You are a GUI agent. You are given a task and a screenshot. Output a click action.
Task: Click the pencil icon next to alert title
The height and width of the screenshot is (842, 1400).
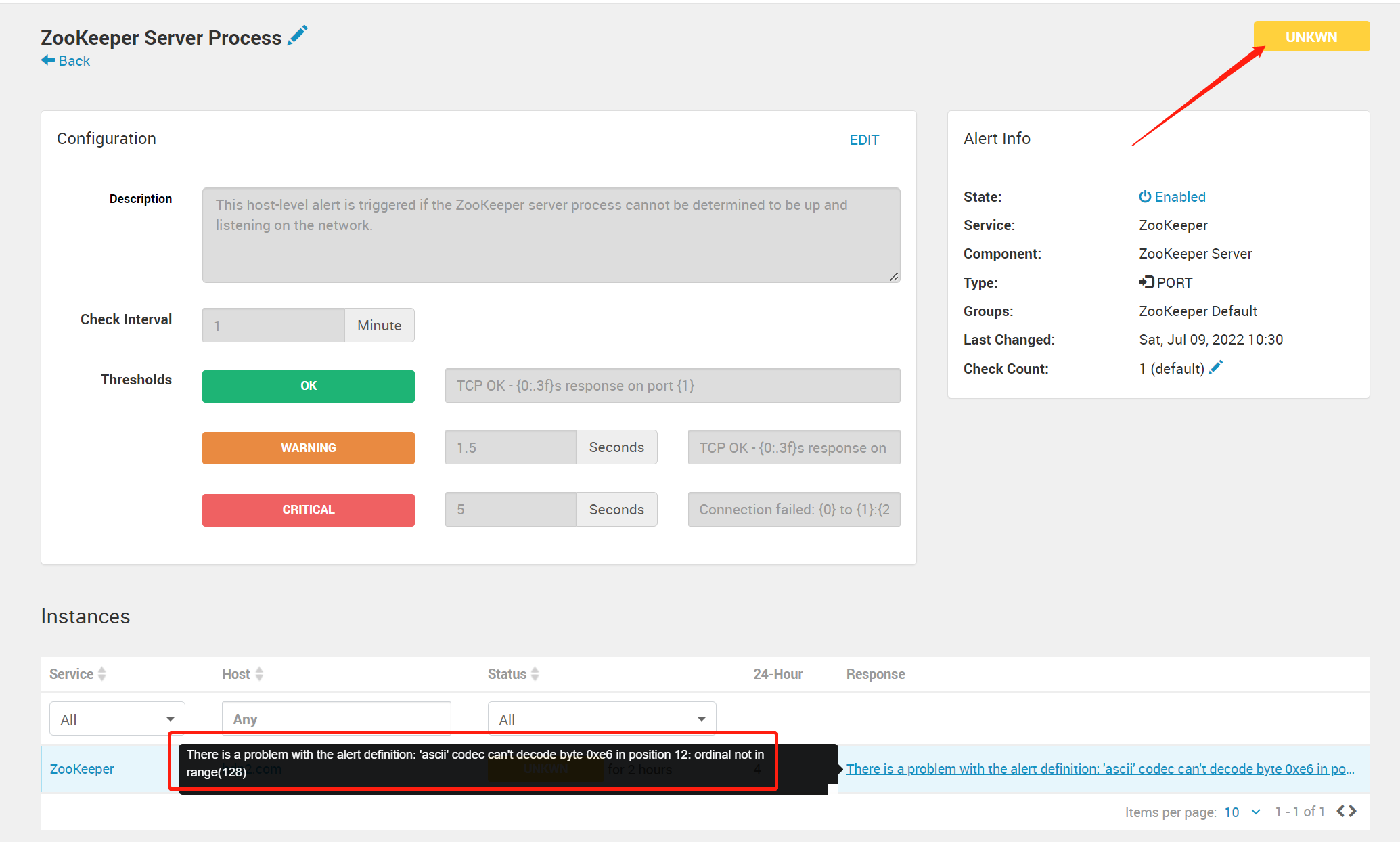click(x=297, y=36)
